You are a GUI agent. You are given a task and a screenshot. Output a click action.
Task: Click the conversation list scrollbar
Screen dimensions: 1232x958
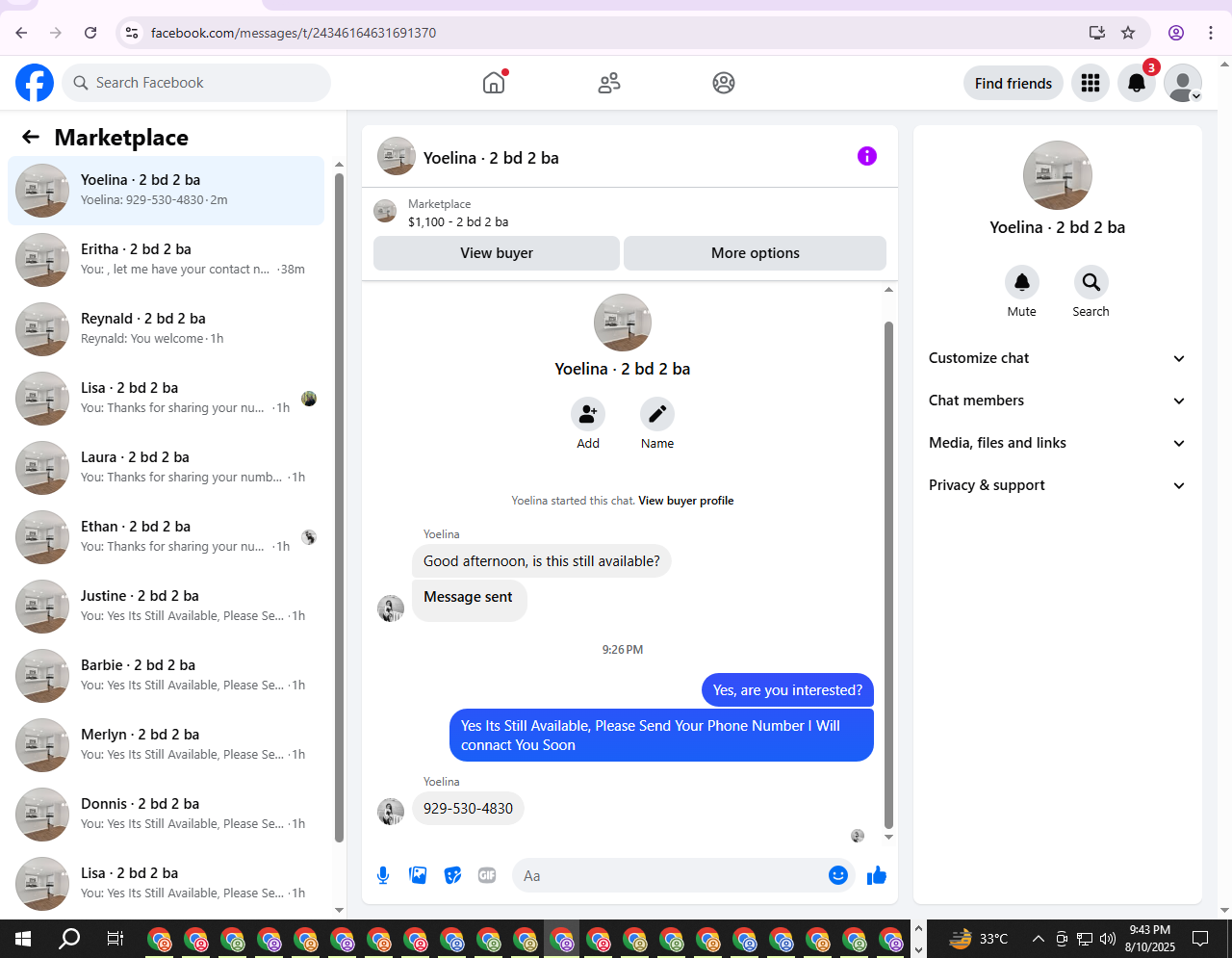click(x=339, y=507)
